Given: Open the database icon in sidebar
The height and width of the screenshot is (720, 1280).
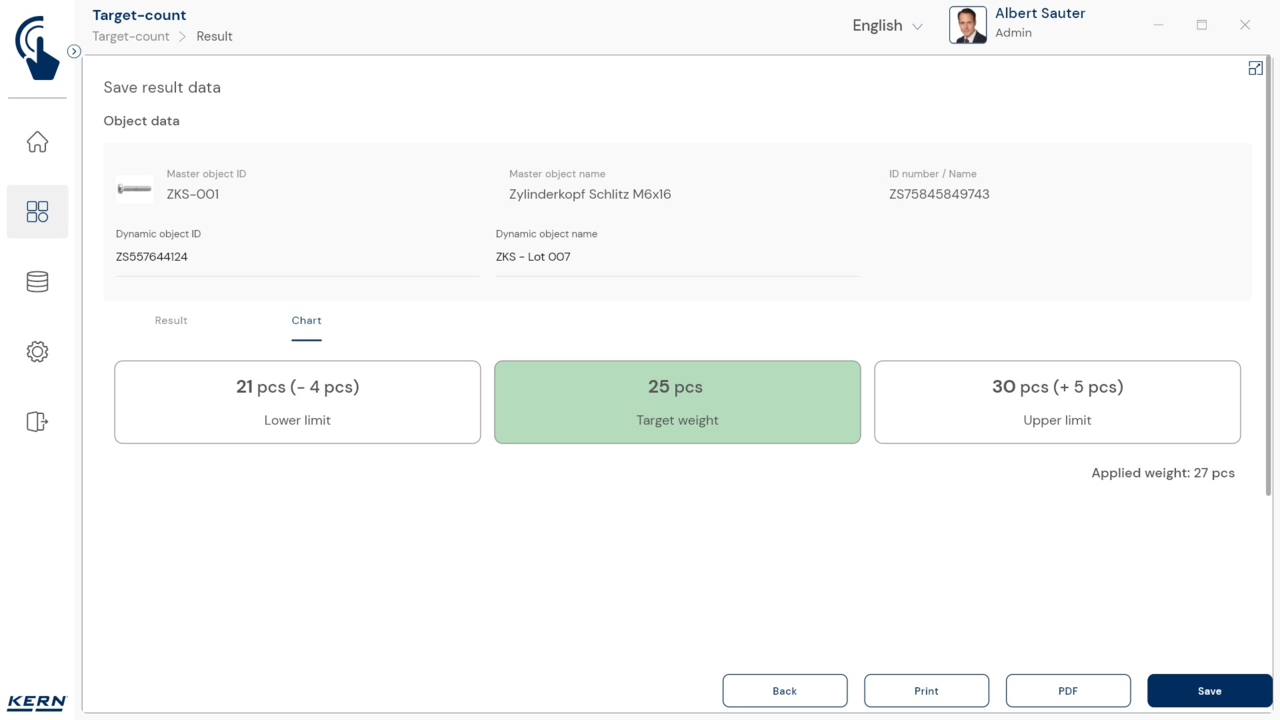Looking at the screenshot, I should coord(37,282).
